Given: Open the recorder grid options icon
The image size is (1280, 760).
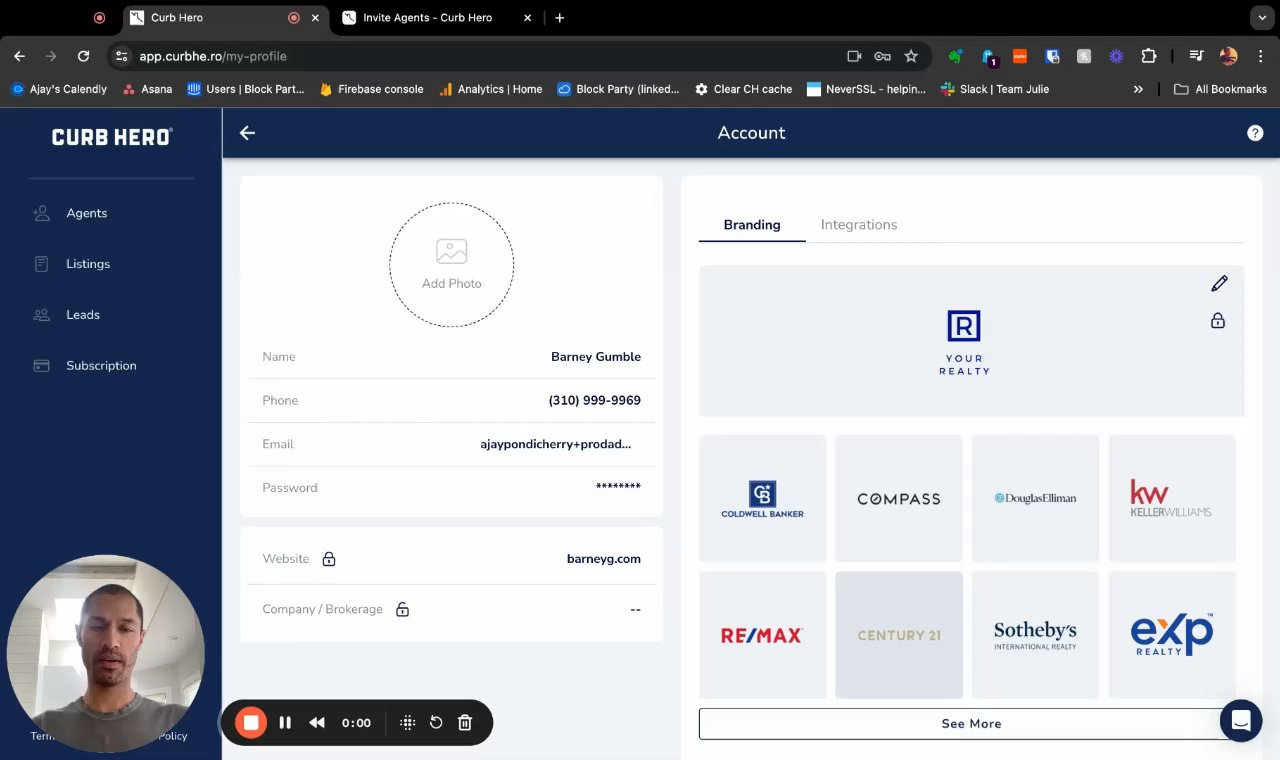Looking at the screenshot, I should (408, 722).
